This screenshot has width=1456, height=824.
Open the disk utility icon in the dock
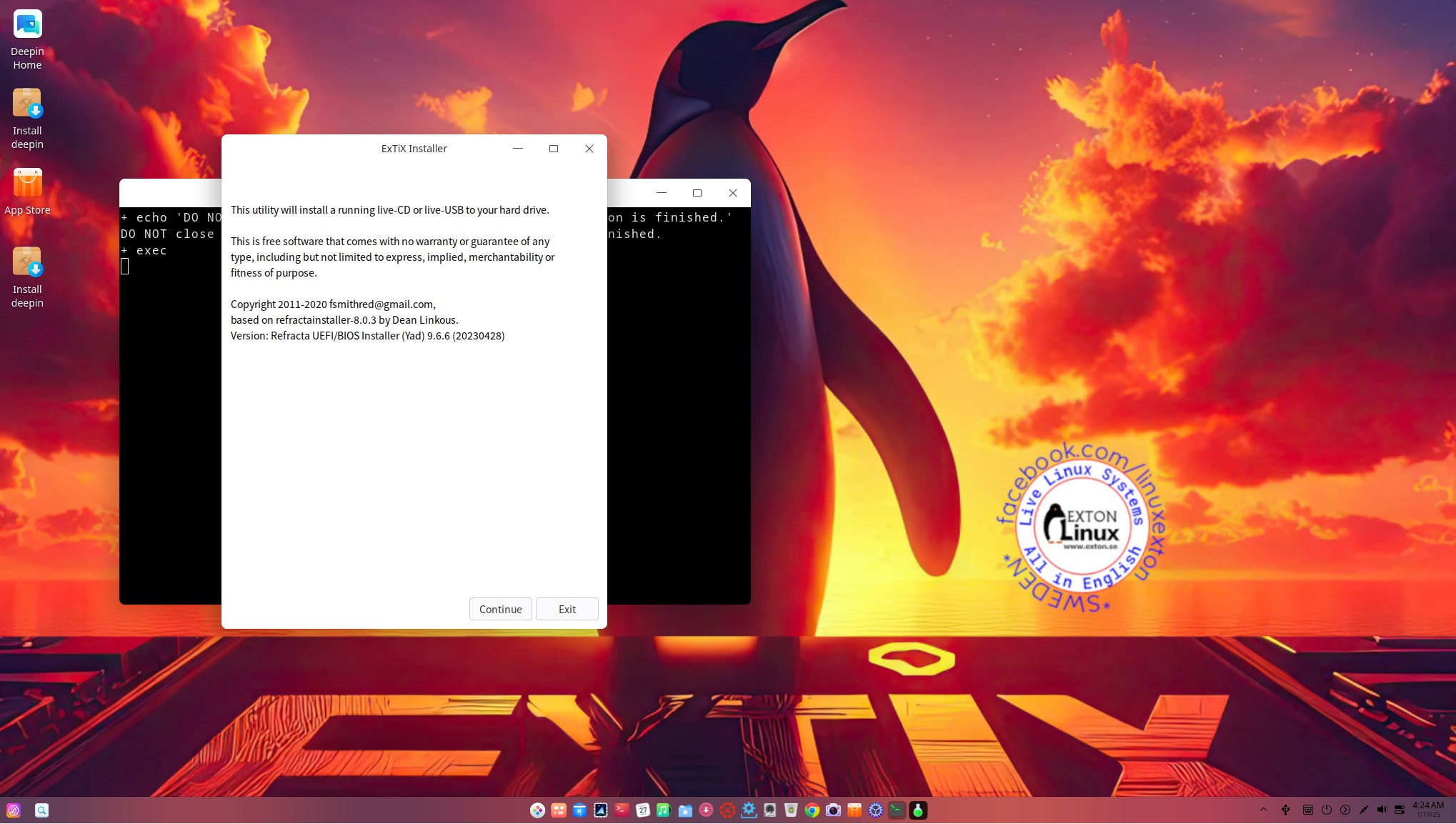[x=769, y=810]
